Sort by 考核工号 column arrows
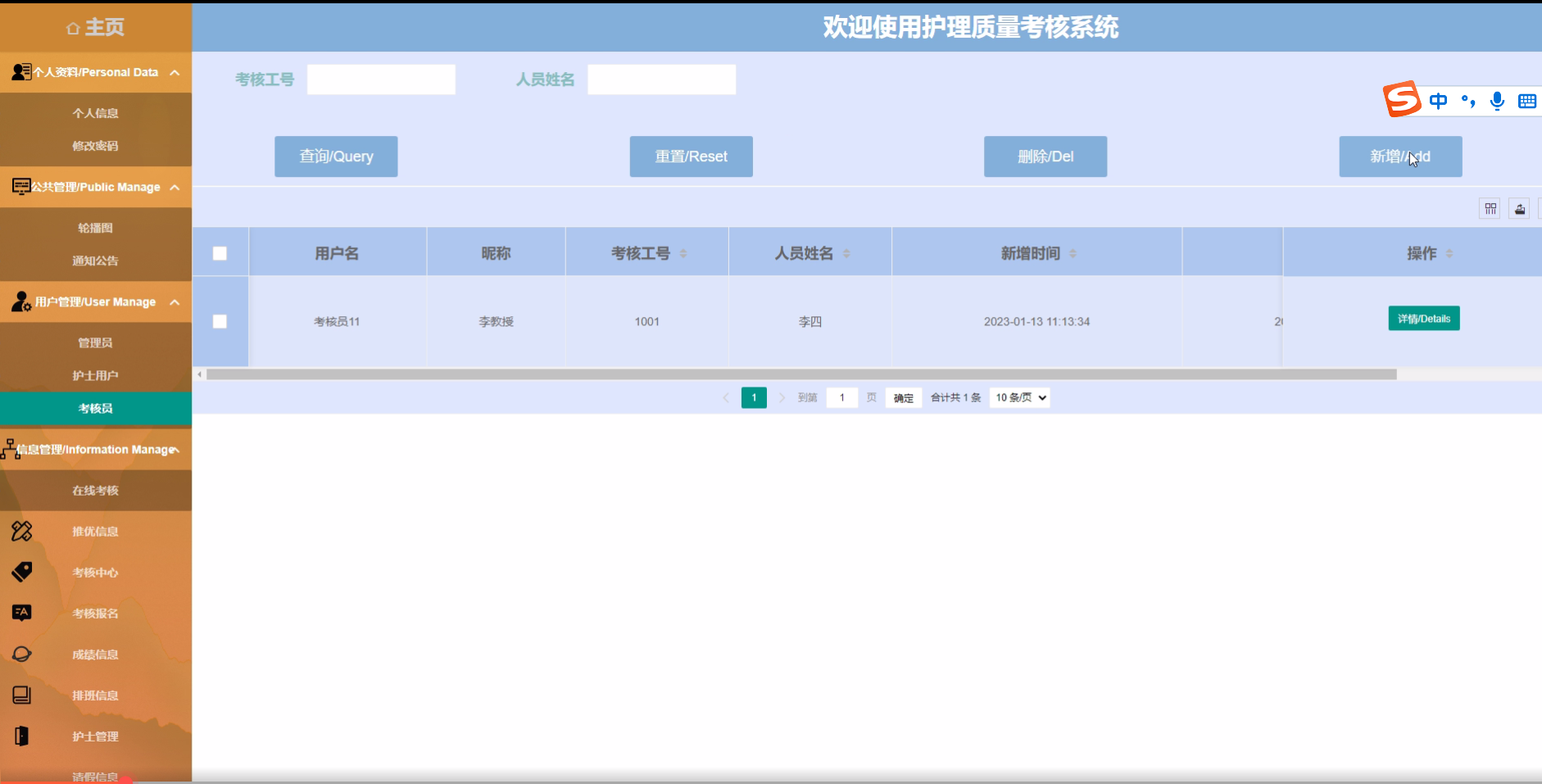The width and height of the screenshot is (1542, 784). point(683,254)
